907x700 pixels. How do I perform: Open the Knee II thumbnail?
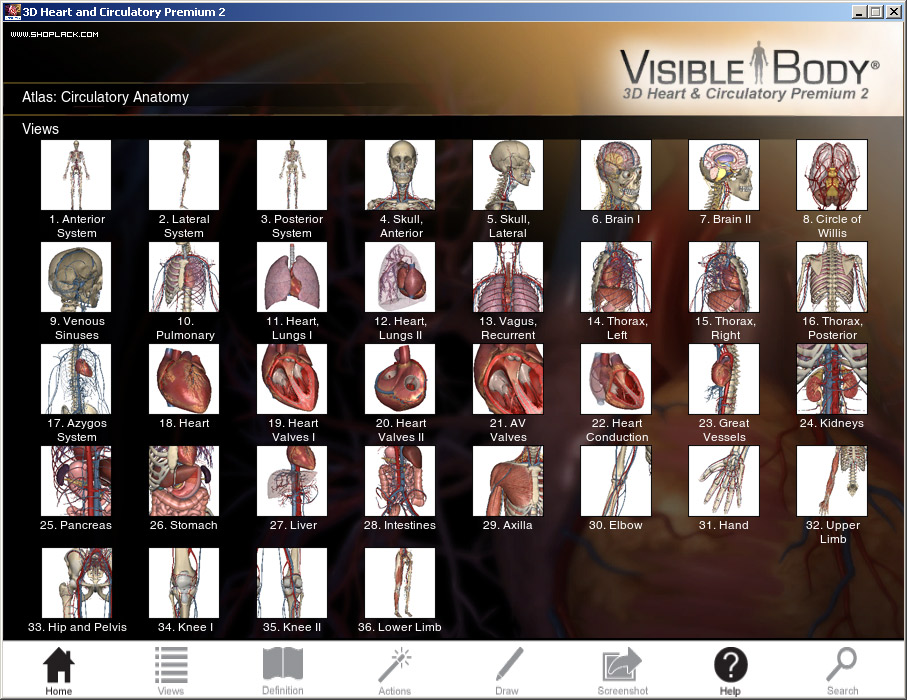pos(292,583)
